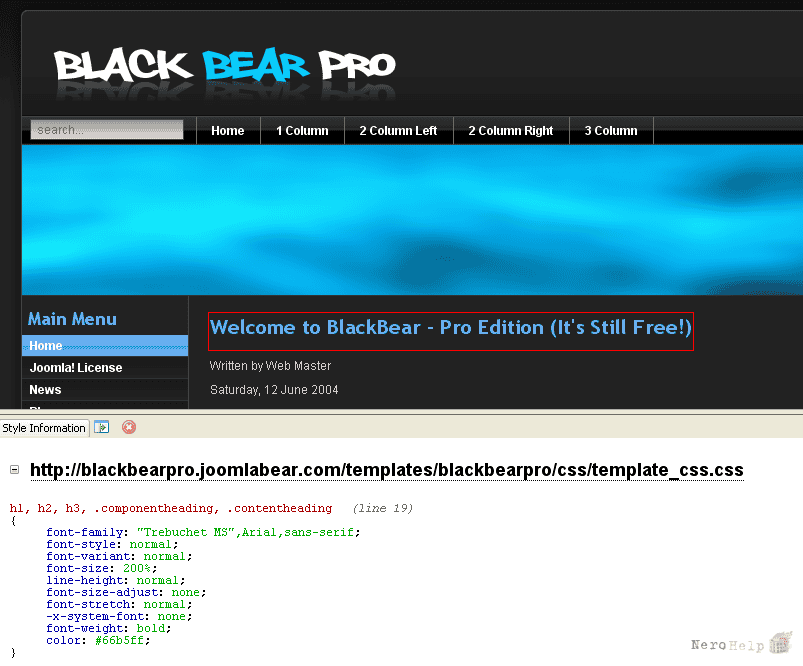This screenshot has width=803, height=666.
Task: Click the 'font-variant: normal' property line
Action: [119, 556]
